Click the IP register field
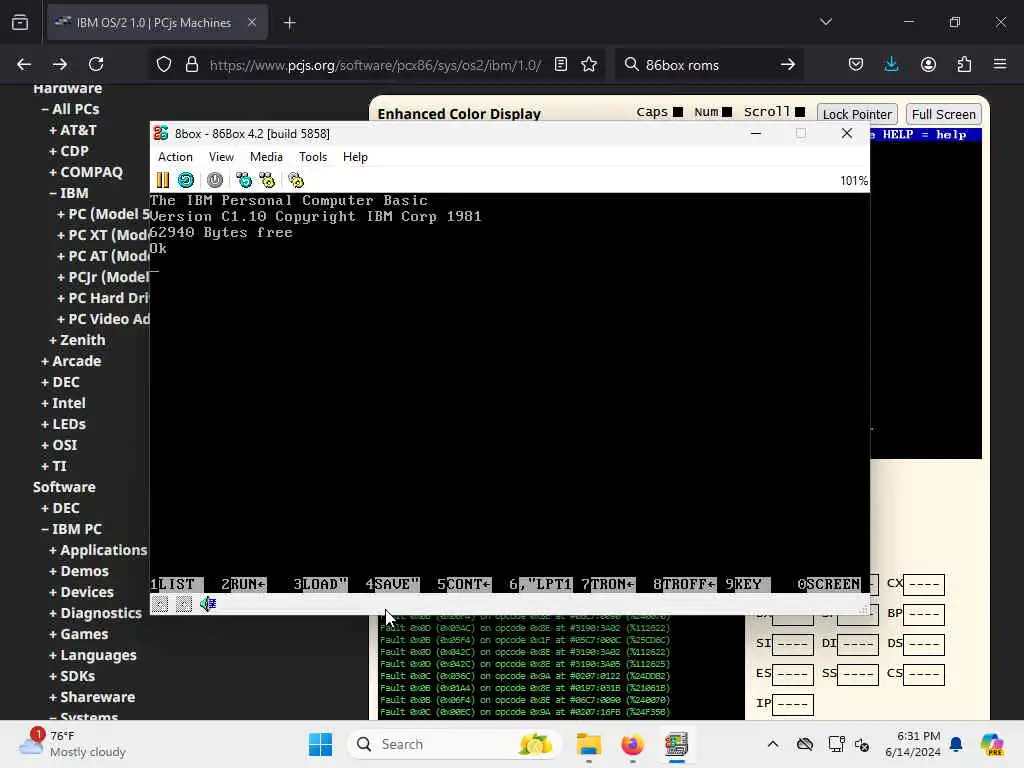1024x768 pixels. pos(793,705)
